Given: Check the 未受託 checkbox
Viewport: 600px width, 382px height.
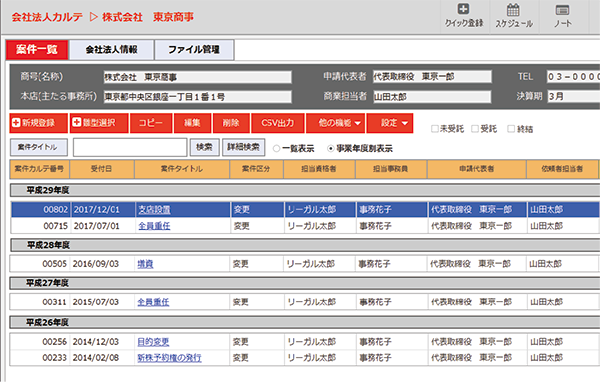Looking at the screenshot, I should [435, 129].
